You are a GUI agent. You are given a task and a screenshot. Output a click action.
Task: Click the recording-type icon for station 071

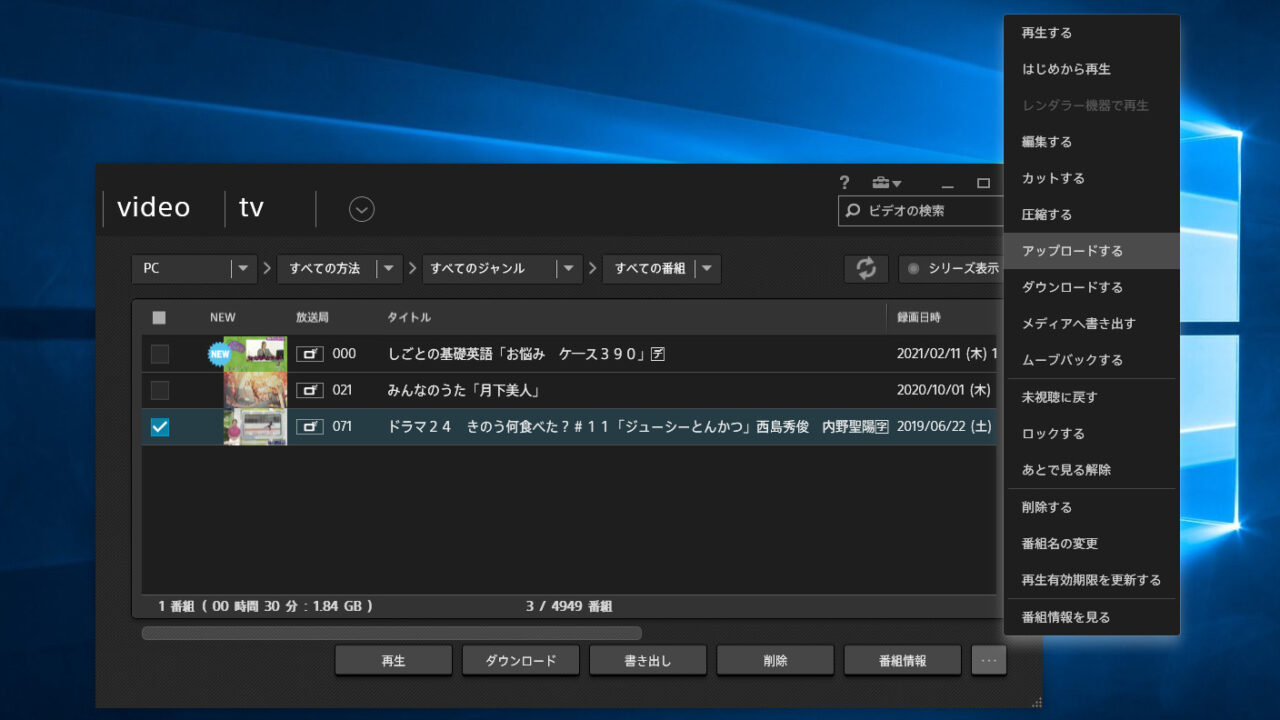pos(309,427)
